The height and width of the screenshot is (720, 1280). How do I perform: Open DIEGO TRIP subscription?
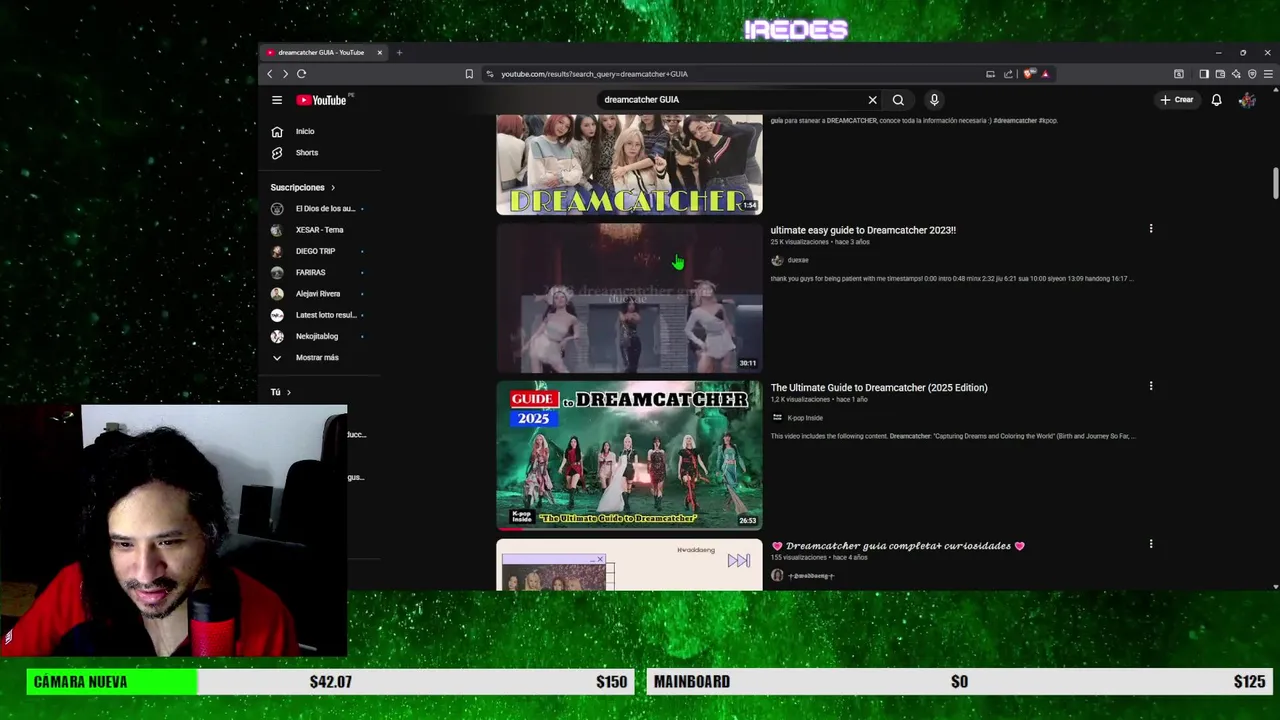point(318,251)
